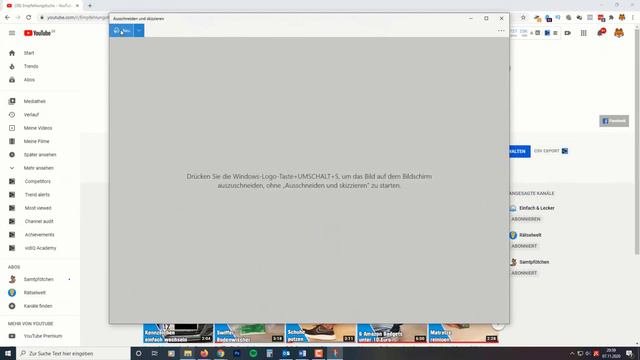Viewport: 640px width, 360px height.
Task: Open Spotify from the taskbar
Action: [x=253, y=353]
